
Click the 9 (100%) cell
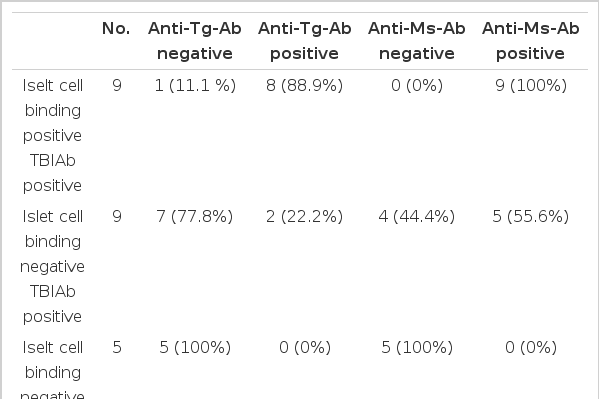click(531, 86)
